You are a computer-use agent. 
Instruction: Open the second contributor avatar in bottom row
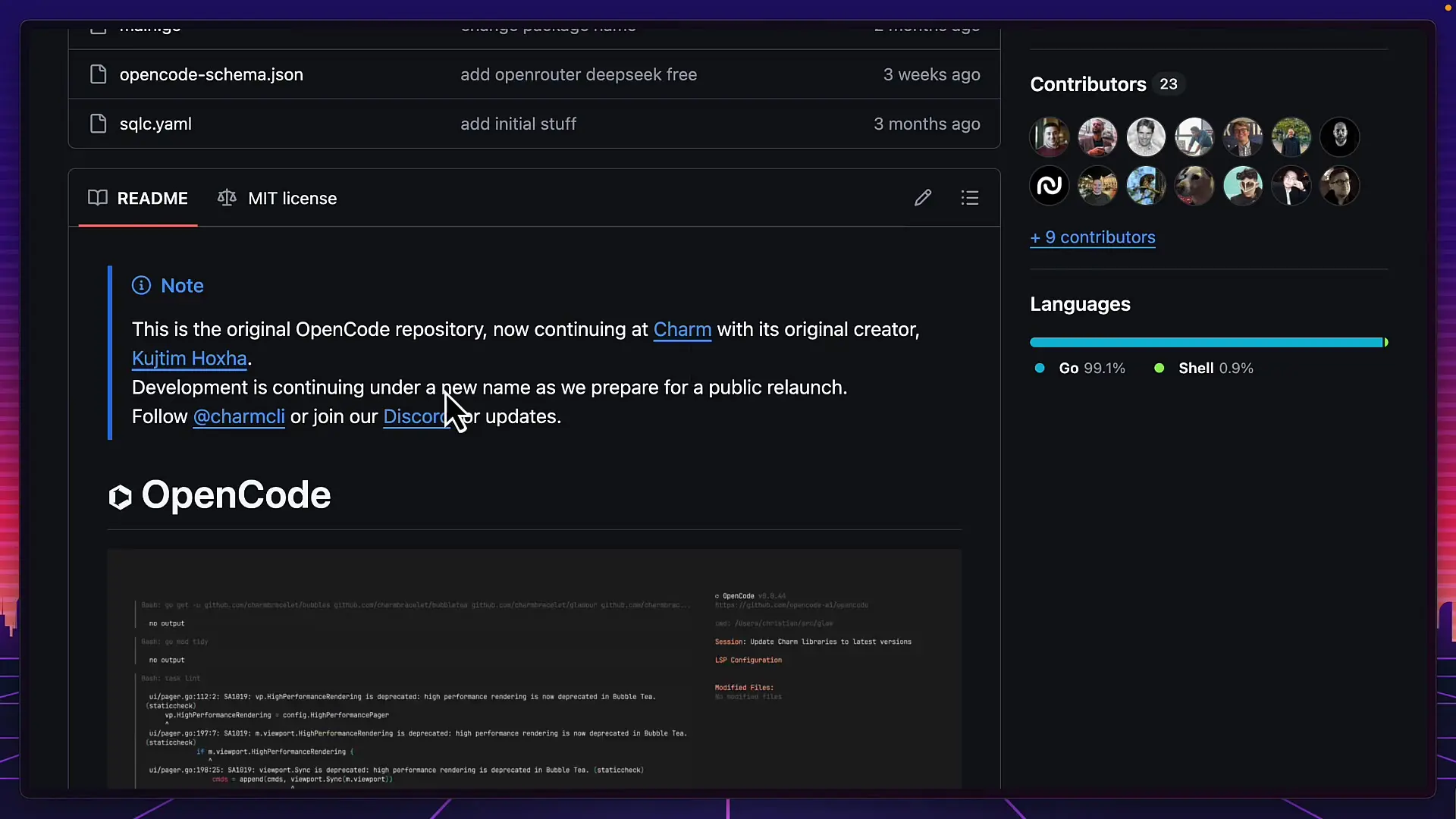pyautogui.click(x=1097, y=186)
